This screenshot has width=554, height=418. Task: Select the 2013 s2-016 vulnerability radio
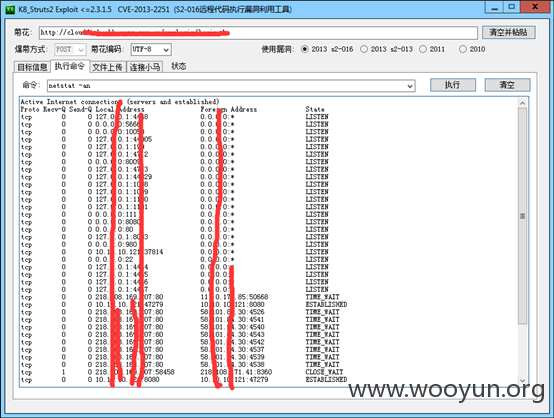[305, 49]
